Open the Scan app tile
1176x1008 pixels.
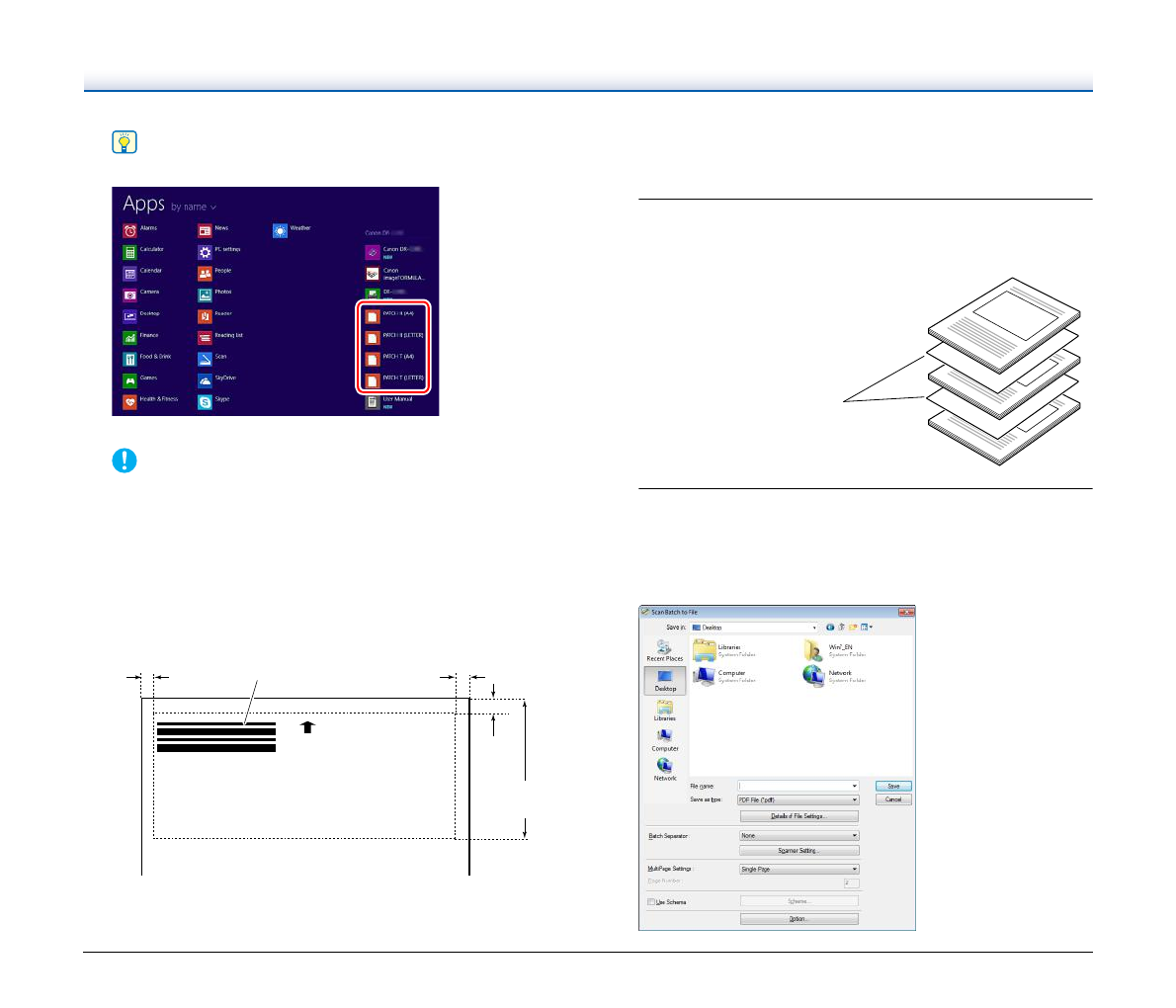point(205,358)
